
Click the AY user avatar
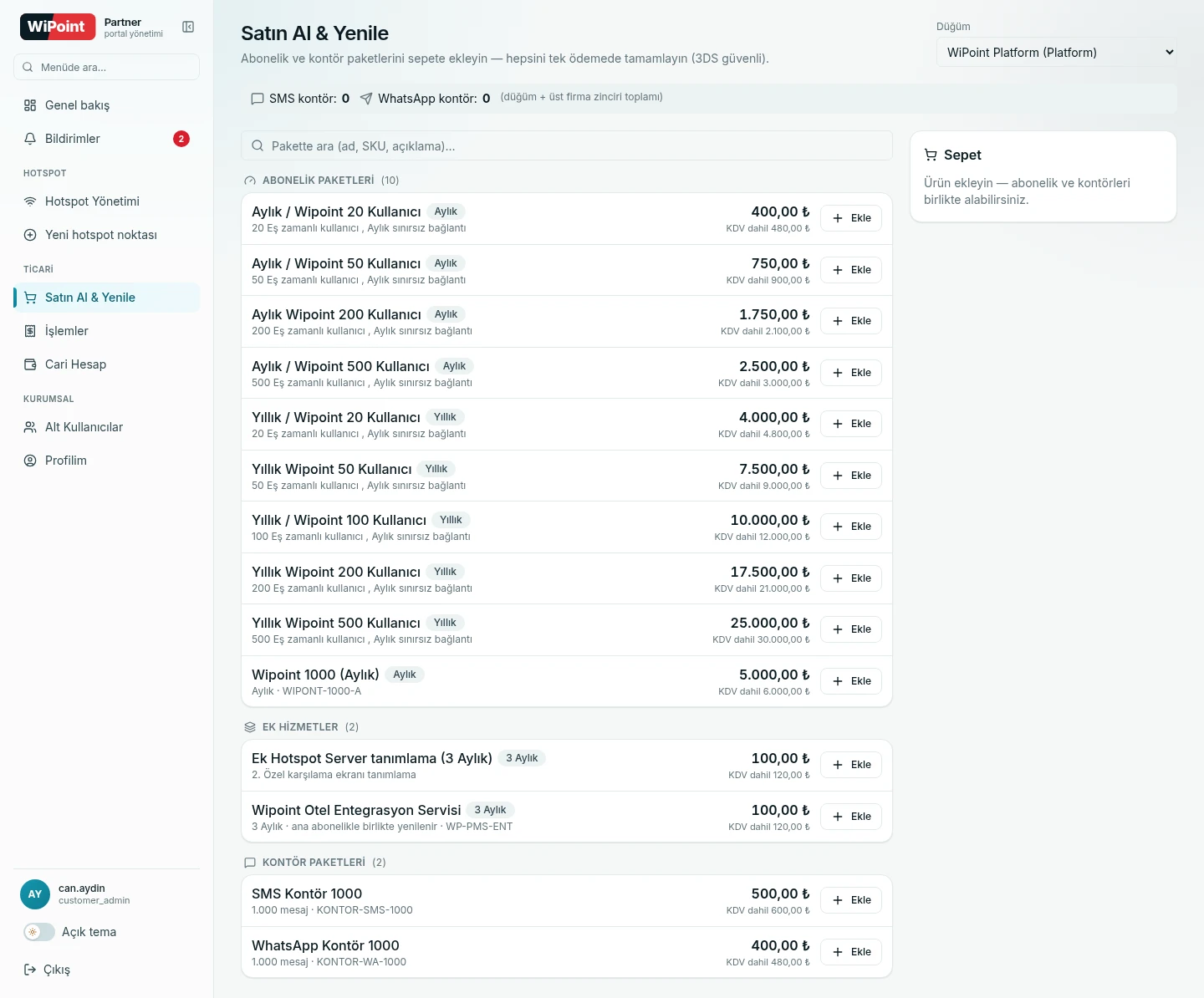click(x=35, y=894)
